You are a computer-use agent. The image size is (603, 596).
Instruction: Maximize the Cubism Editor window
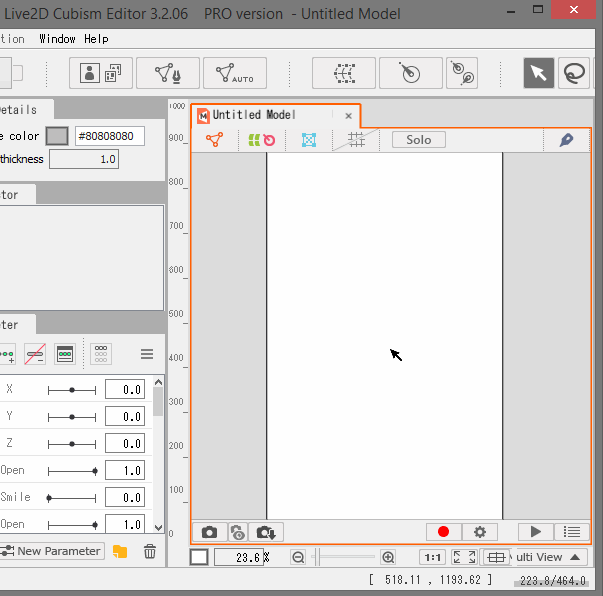538,10
